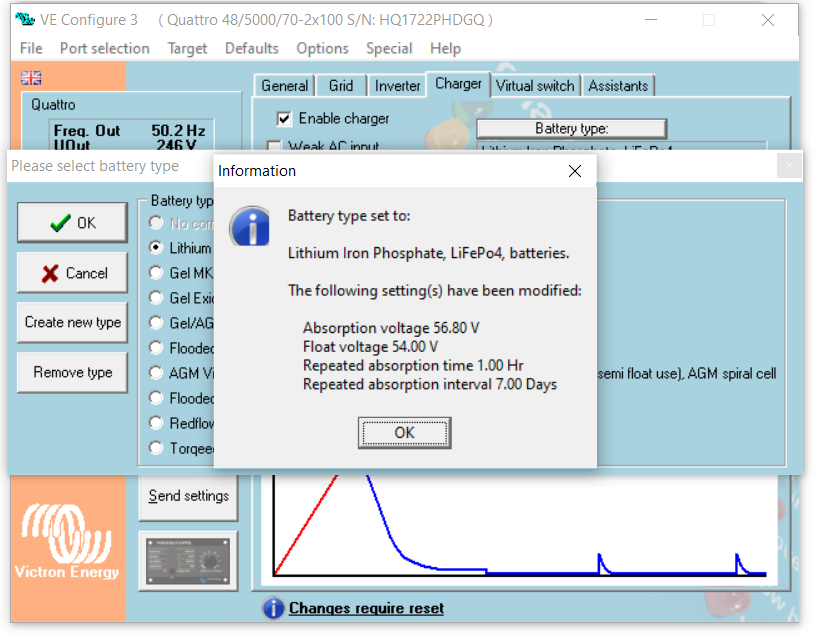Select the Redflow battery radio option
Screen dimensions: 816x638
point(156,423)
